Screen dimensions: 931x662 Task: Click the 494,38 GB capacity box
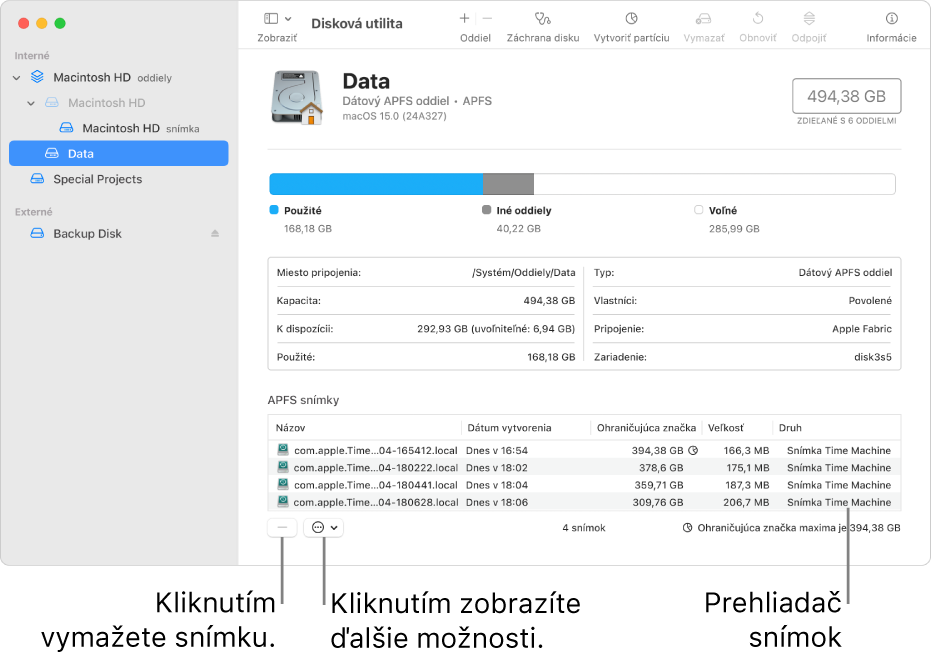pos(846,96)
